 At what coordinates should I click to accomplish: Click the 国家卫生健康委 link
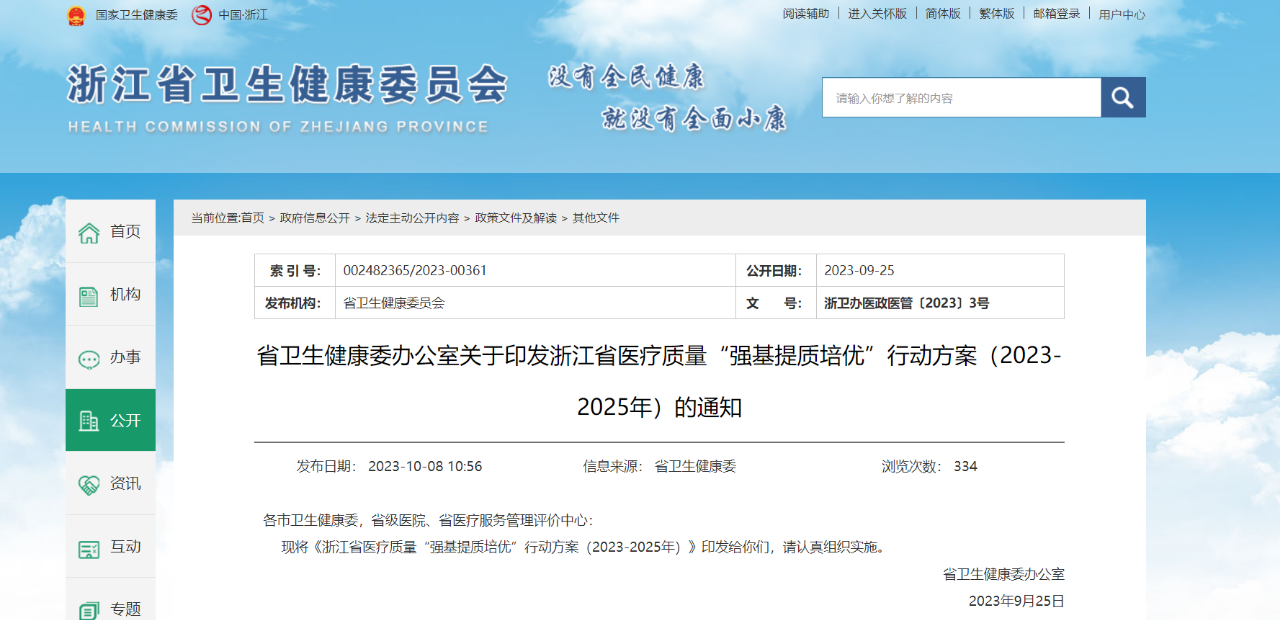point(136,15)
